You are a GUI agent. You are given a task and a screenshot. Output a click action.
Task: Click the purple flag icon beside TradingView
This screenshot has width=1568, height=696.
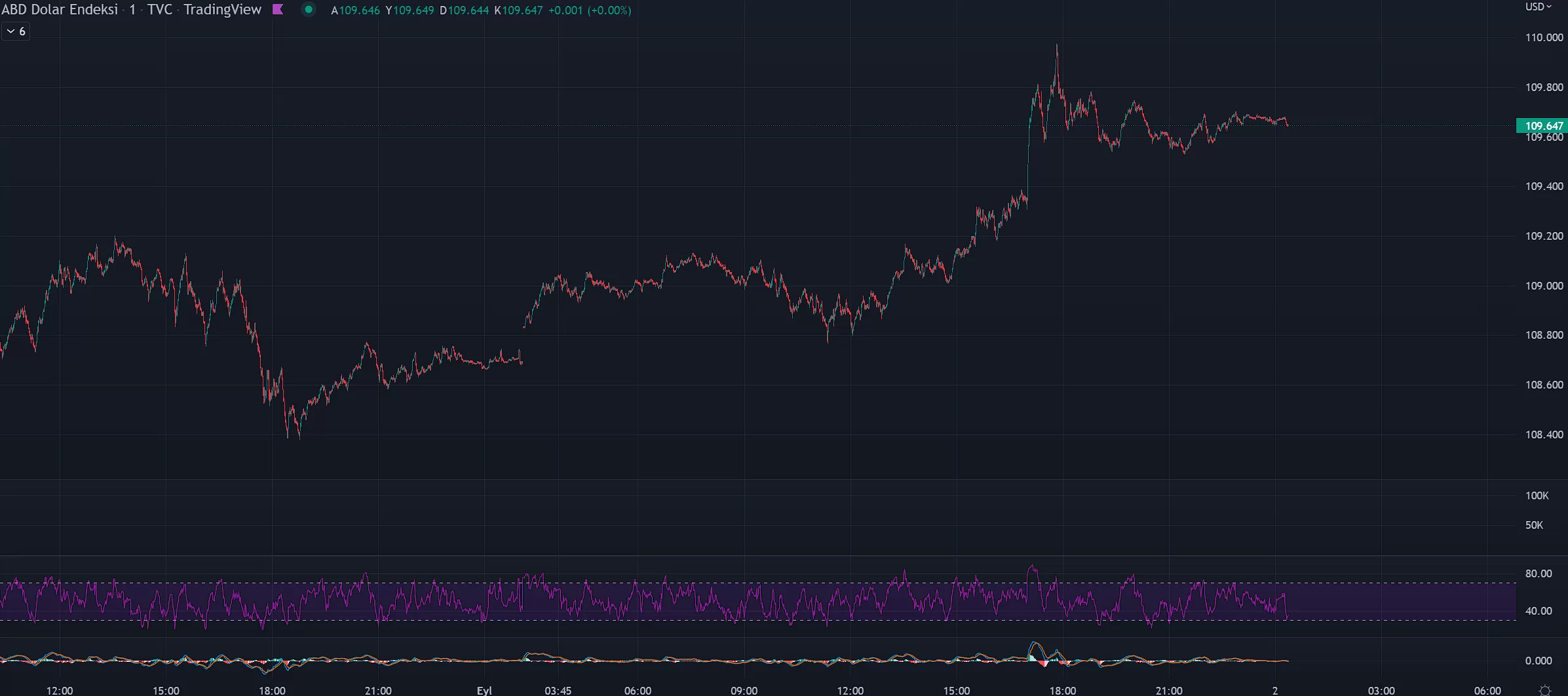[278, 10]
